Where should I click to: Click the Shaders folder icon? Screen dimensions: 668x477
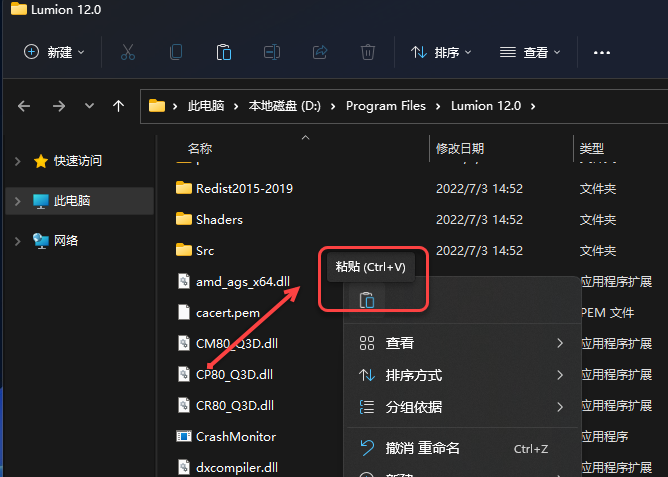coord(184,219)
